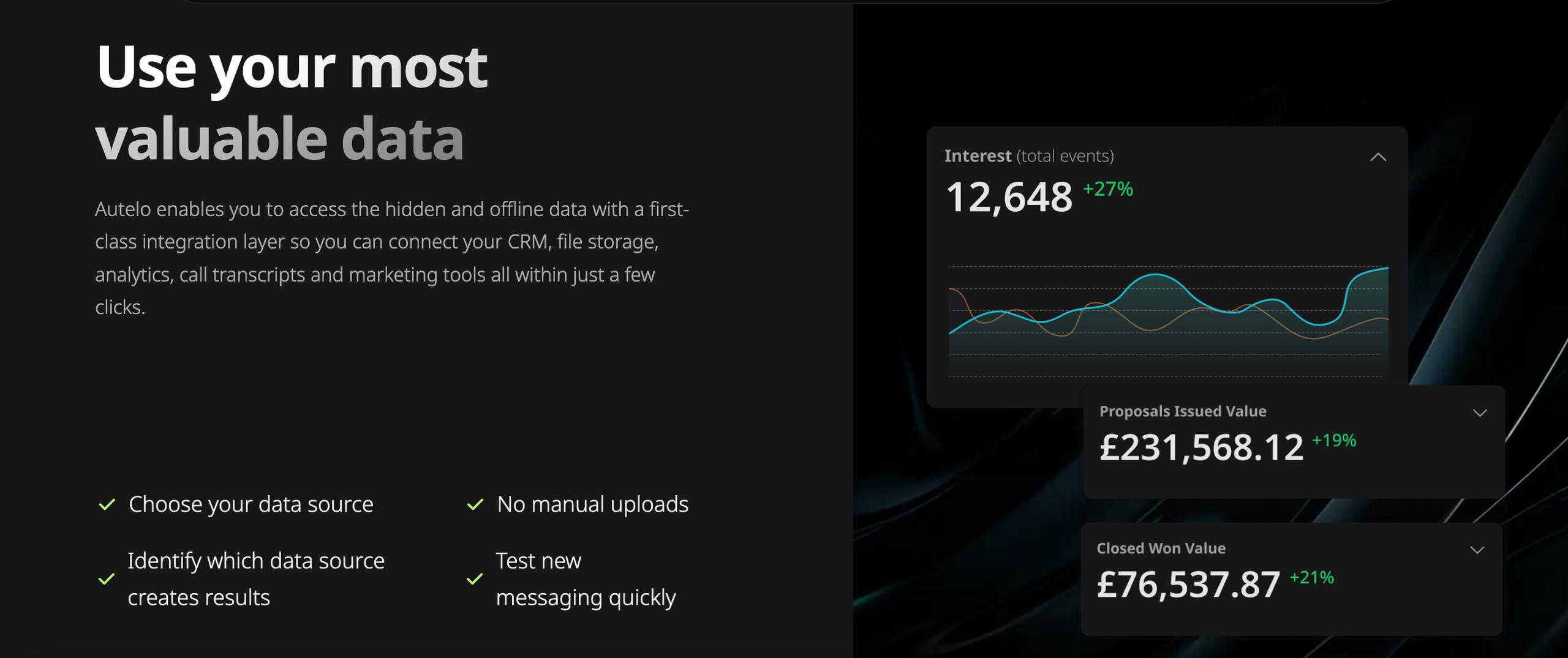Click the green +27% change indicator
Viewport: 1568px width, 658px height.
(x=1107, y=189)
